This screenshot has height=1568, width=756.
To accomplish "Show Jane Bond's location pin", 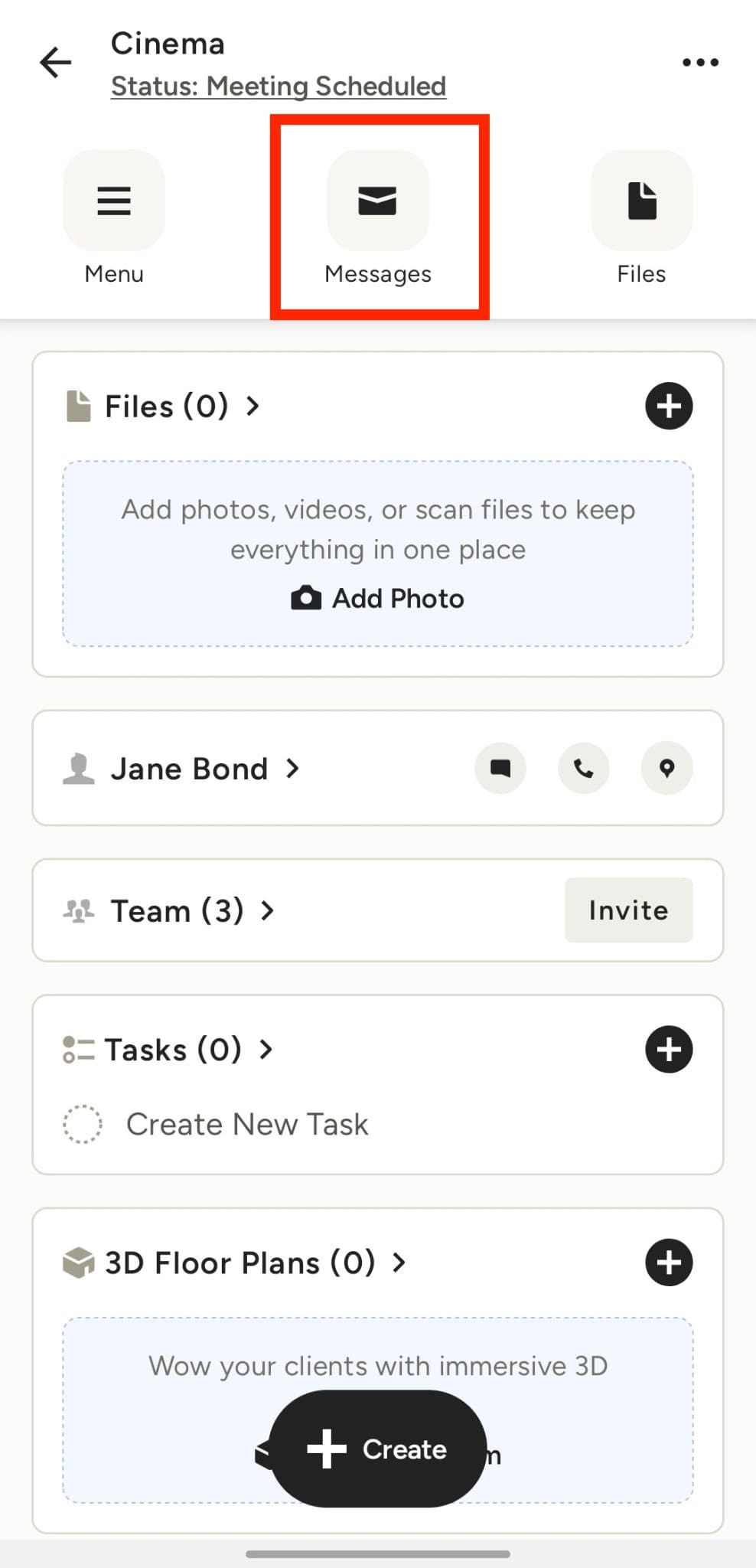I will click(667, 768).
